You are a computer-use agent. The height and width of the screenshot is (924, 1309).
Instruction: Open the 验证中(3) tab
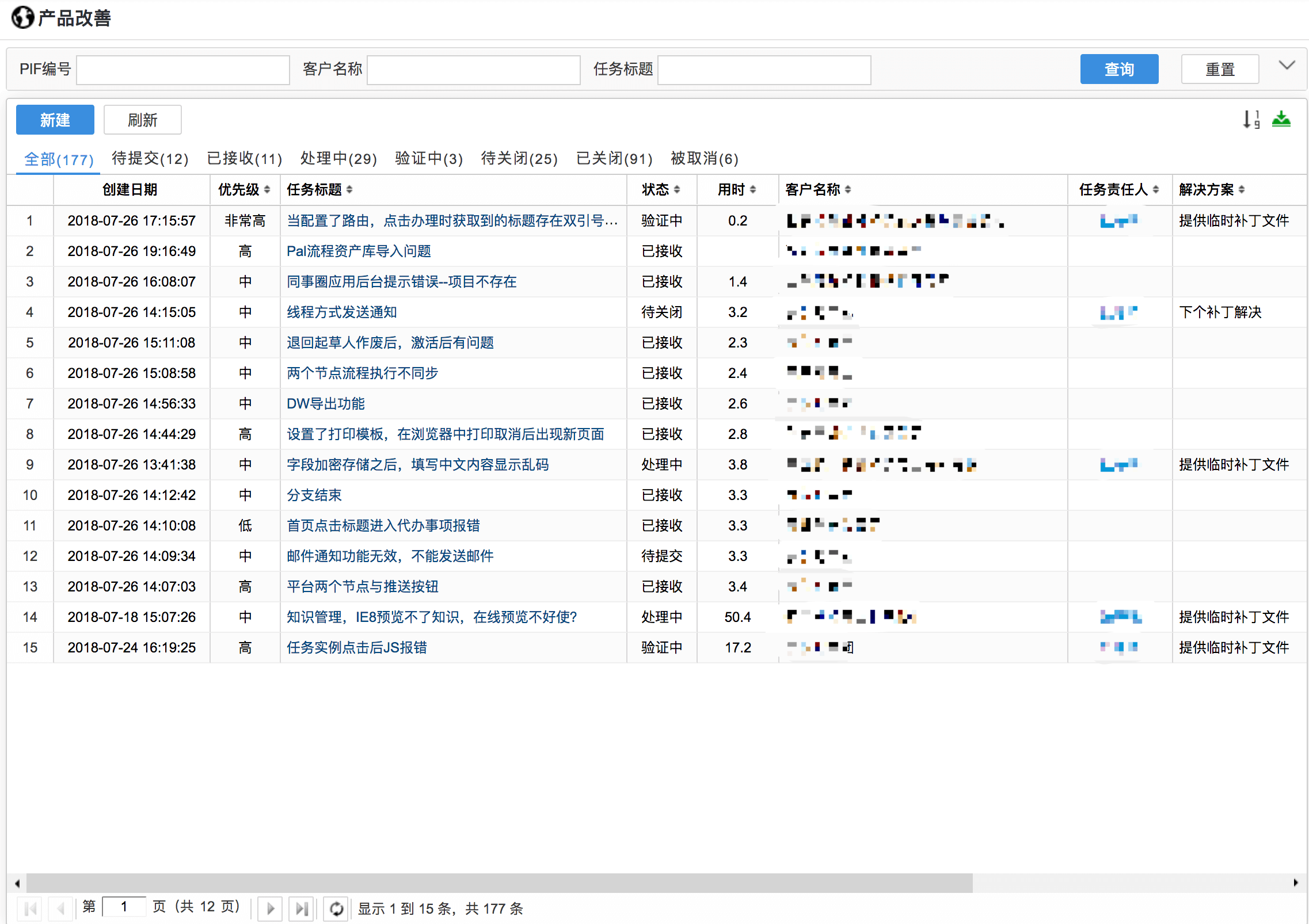pyautogui.click(x=429, y=159)
